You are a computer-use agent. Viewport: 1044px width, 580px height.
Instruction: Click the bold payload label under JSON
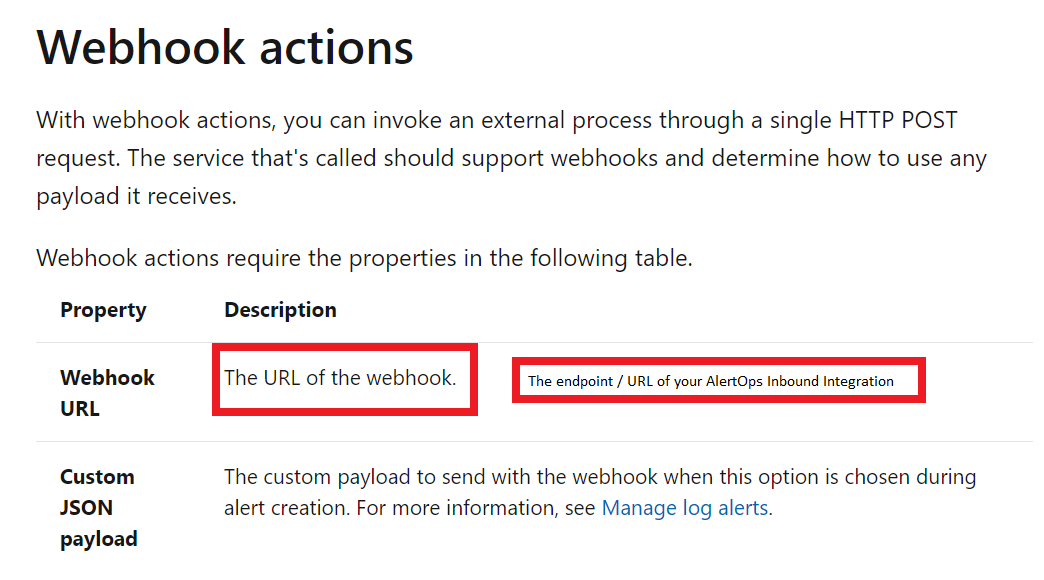tap(99, 539)
